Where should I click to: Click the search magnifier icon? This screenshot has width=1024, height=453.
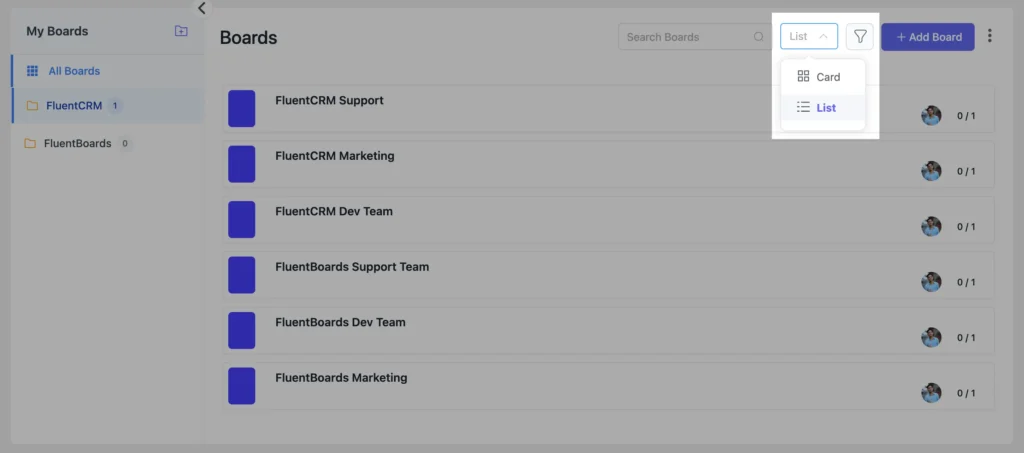coord(758,37)
